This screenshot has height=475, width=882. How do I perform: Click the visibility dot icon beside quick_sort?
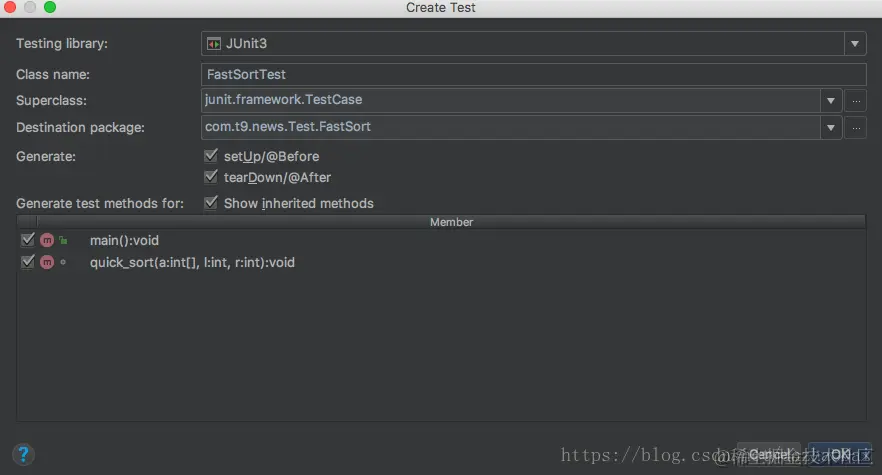point(63,262)
